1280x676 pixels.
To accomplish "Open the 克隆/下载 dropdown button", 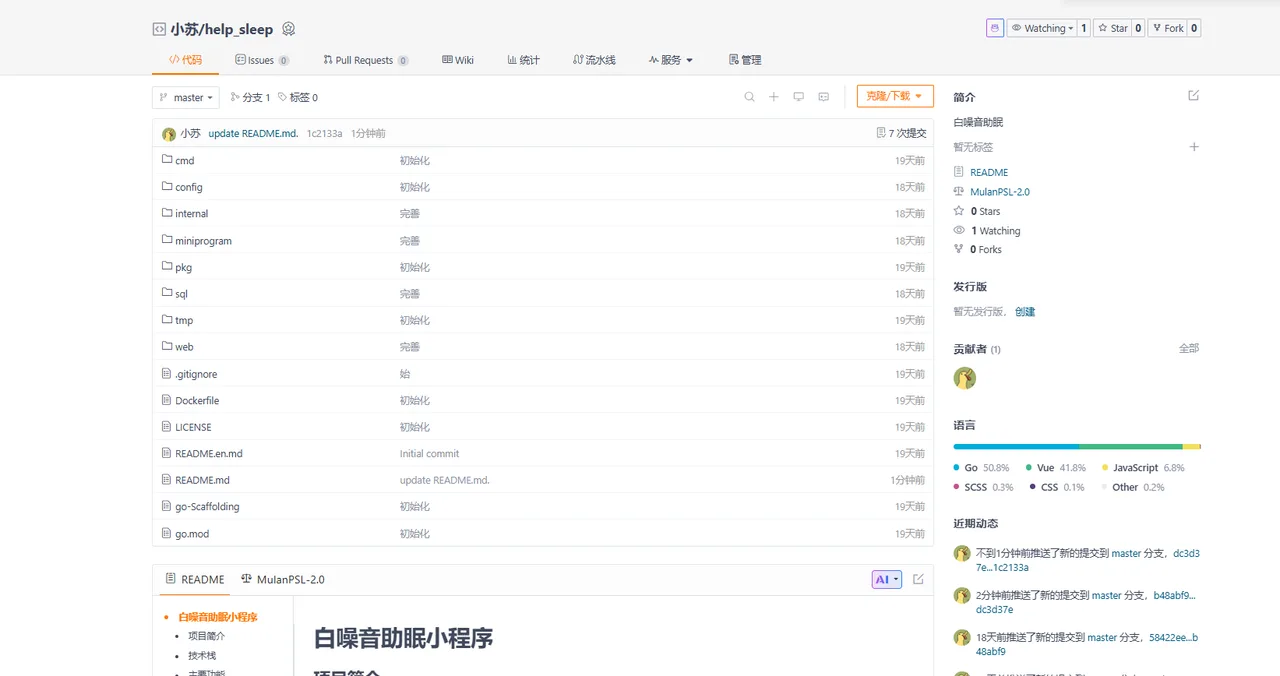I will 895,96.
